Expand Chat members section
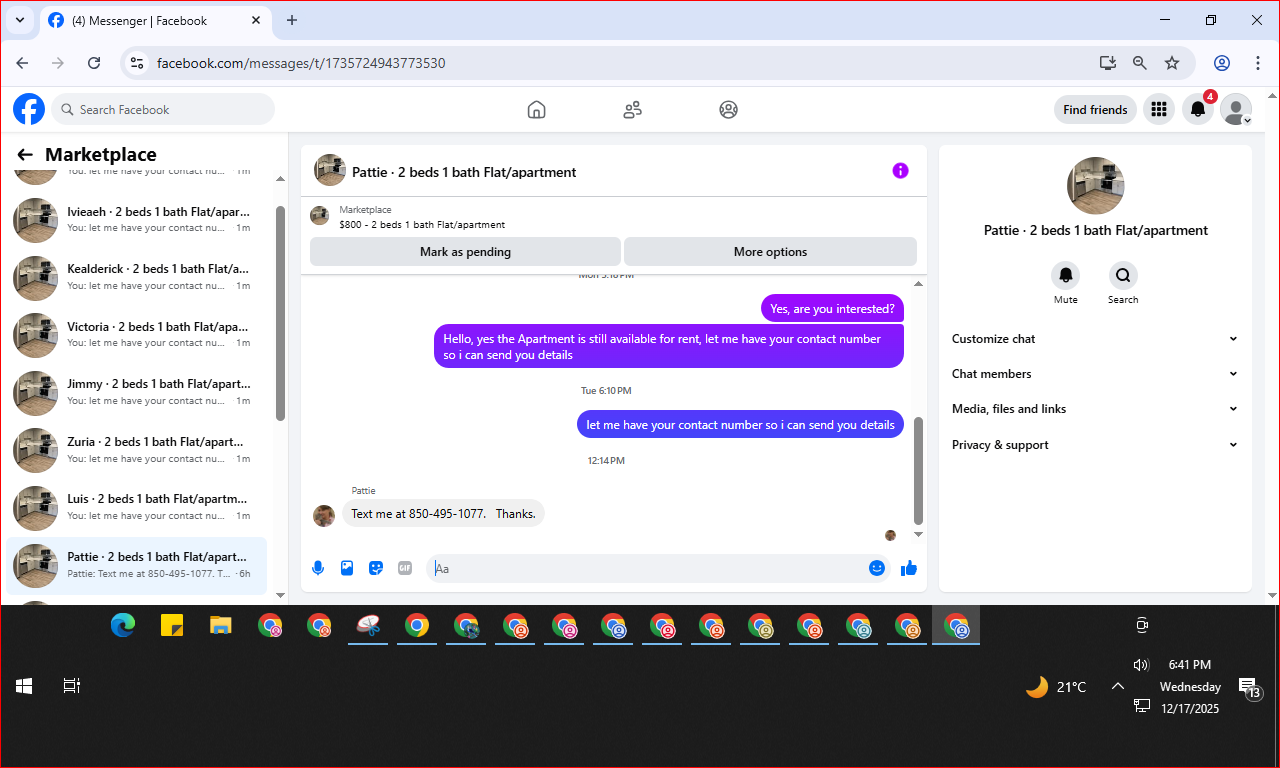 pos(1095,374)
